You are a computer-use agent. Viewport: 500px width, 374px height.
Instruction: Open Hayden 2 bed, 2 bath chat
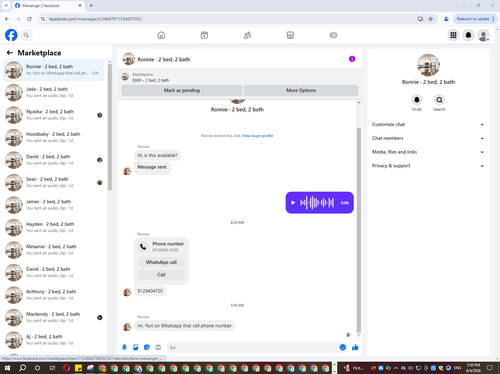point(54,227)
